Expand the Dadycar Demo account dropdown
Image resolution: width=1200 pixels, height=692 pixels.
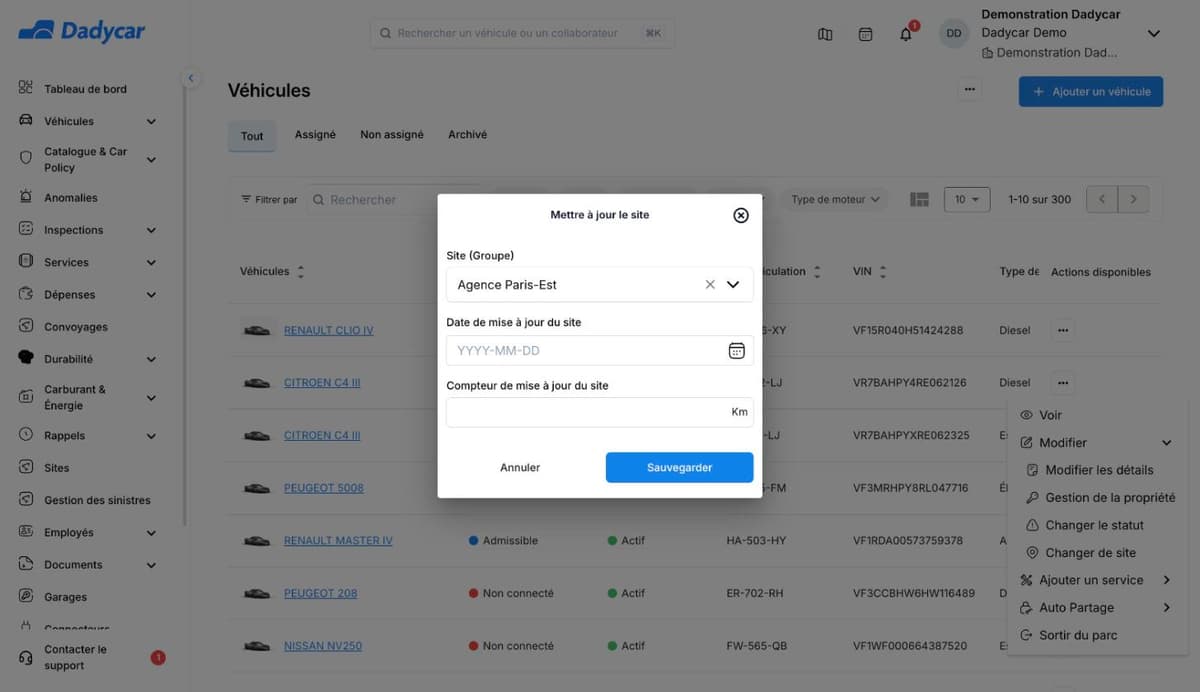tap(1153, 33)
